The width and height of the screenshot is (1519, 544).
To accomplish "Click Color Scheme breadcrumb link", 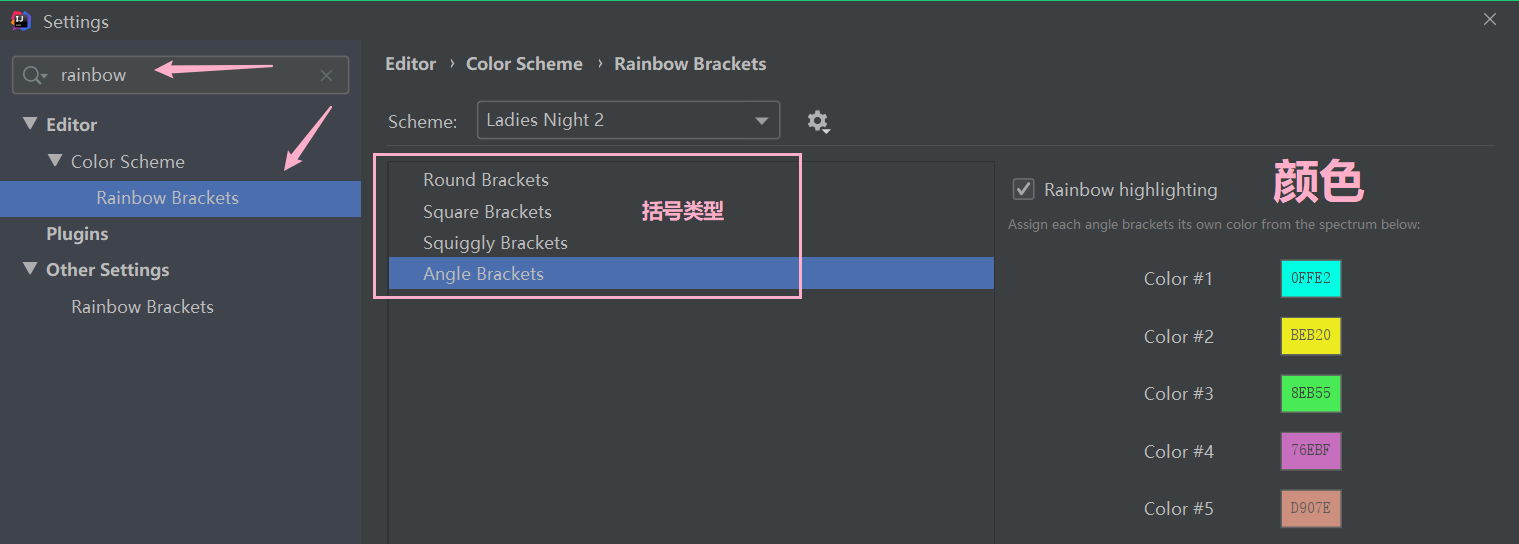I will (524, 64).
